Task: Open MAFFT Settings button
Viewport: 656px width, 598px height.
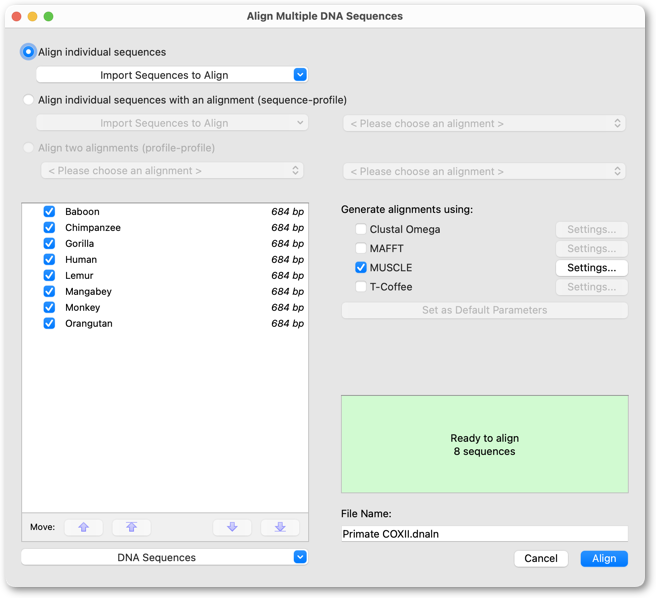Action: click(592, 249)
